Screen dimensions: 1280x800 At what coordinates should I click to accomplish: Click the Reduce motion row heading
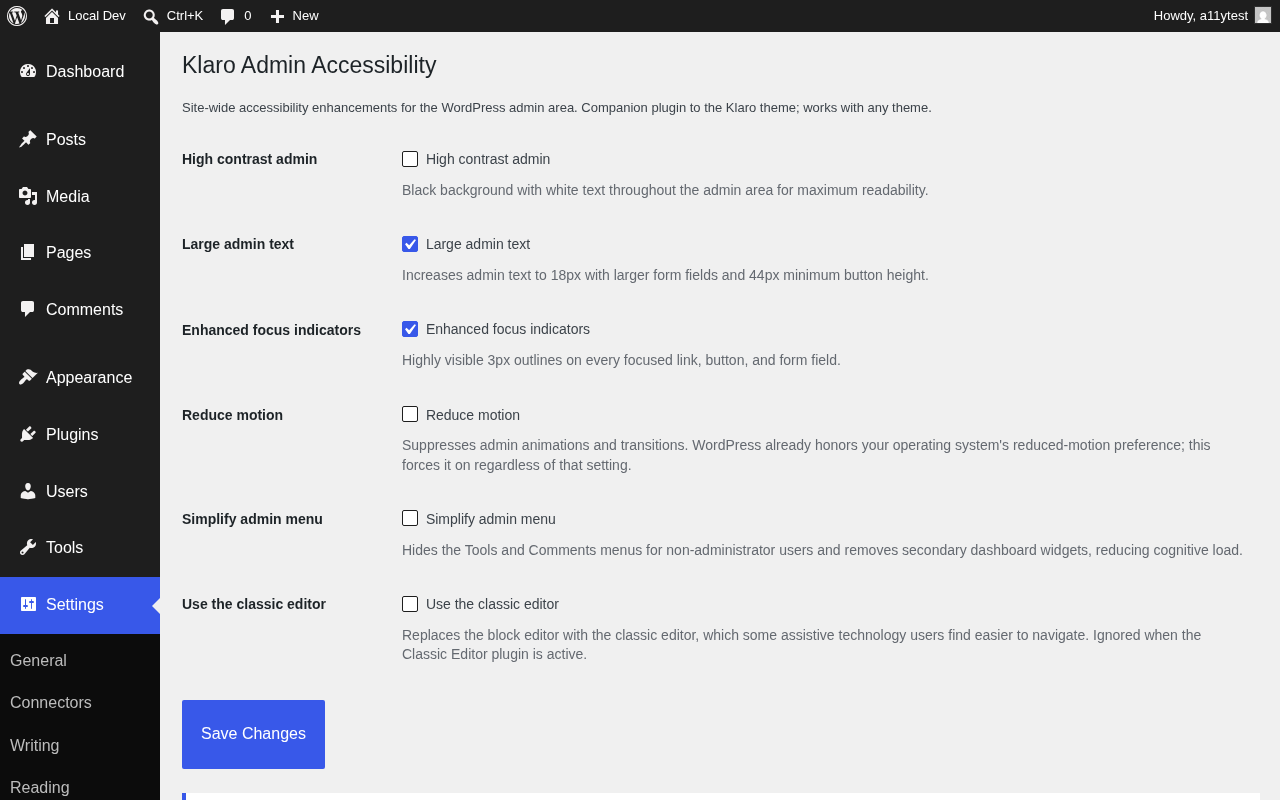point(233,415)
